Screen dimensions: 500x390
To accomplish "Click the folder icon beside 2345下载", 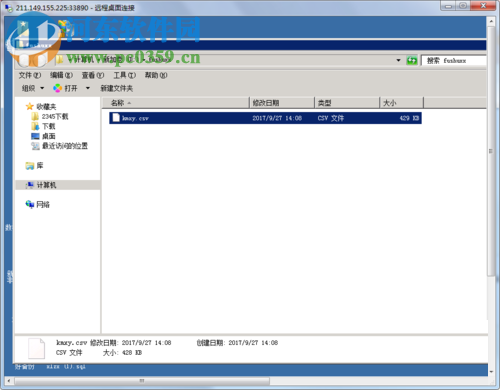I will pyautogui.click(x=35, y=116).
